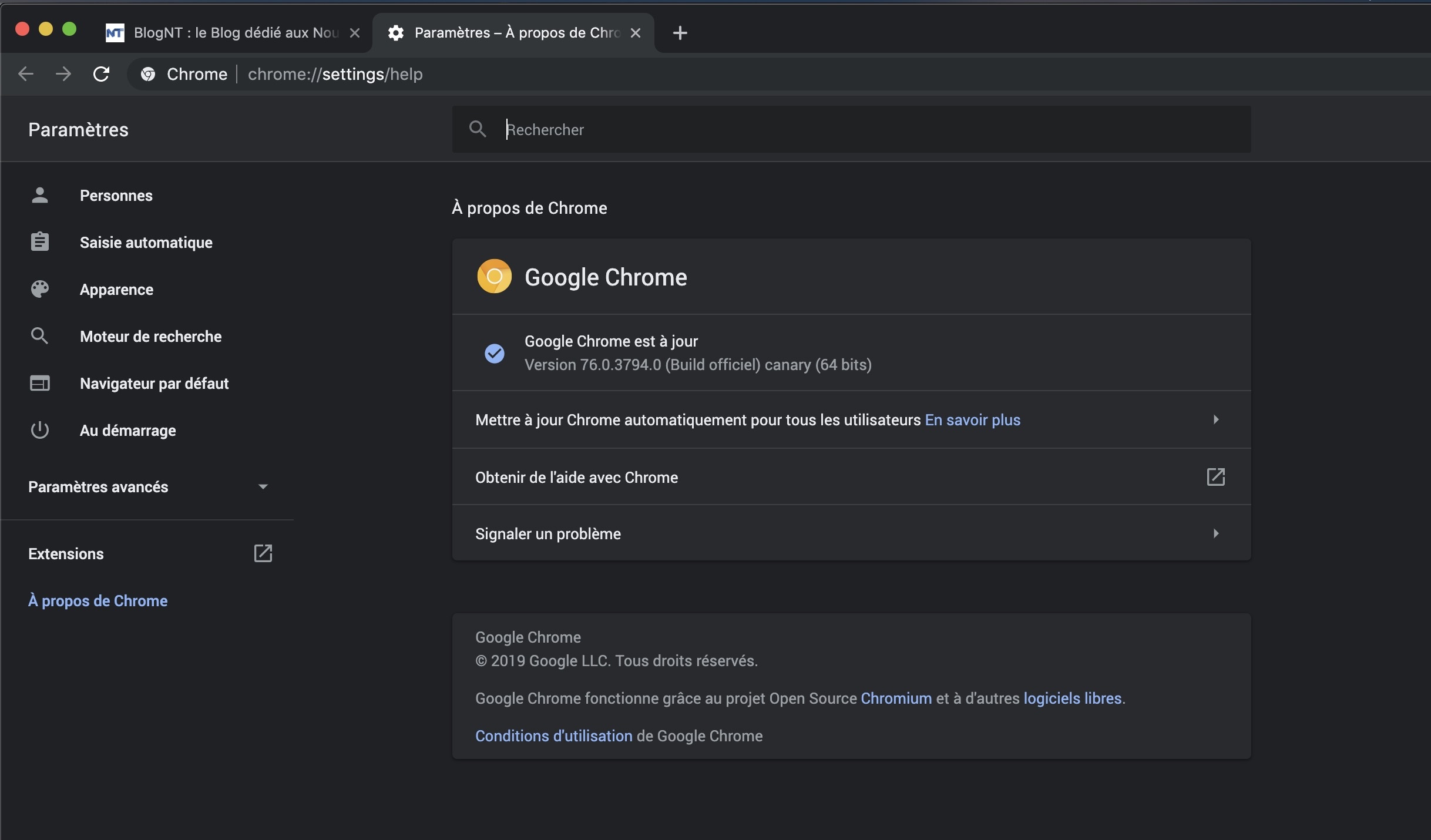Click the En savoir plus link

[973, 420]
